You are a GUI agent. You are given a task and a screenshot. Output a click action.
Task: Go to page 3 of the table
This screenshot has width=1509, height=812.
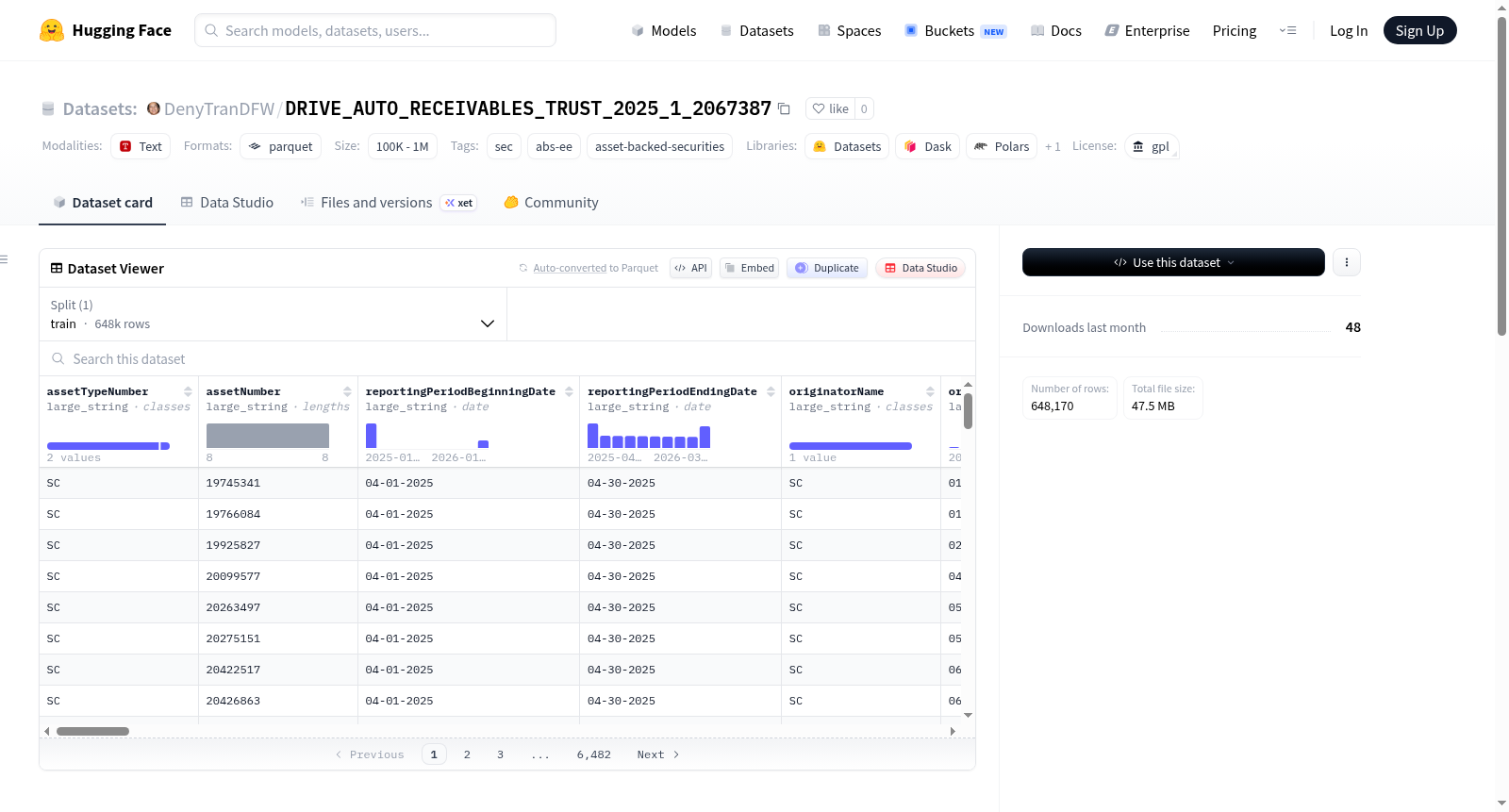point(500,754)
